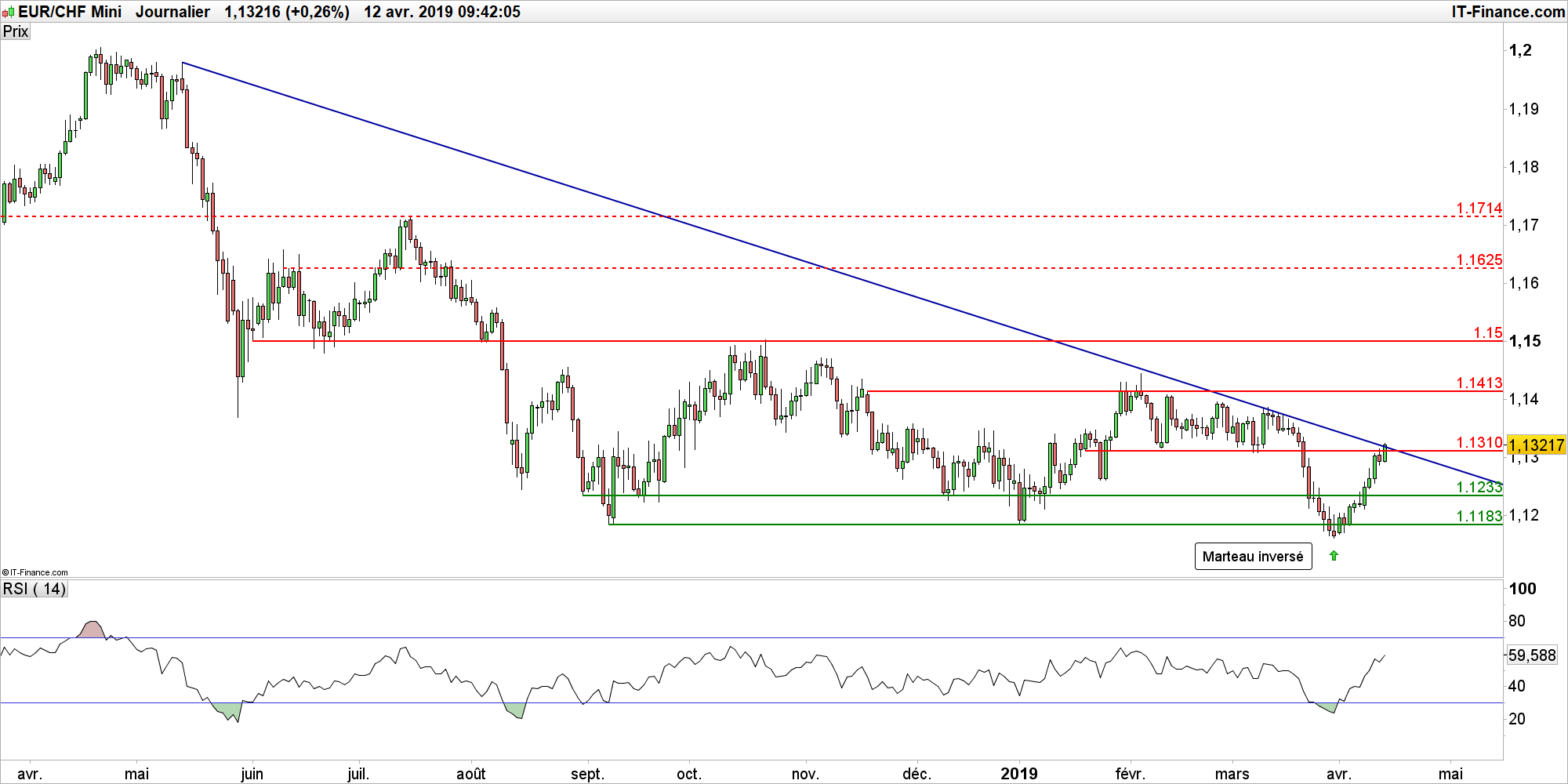
Task: Click the juil. month label
Action: [358, 774]
